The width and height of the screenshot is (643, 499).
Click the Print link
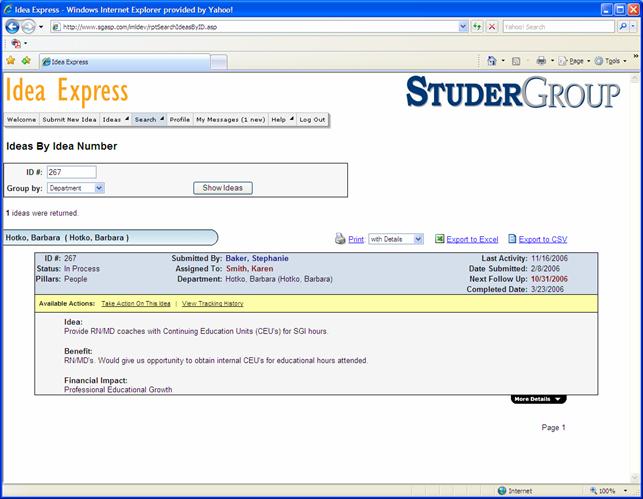[x=356, y=239]
